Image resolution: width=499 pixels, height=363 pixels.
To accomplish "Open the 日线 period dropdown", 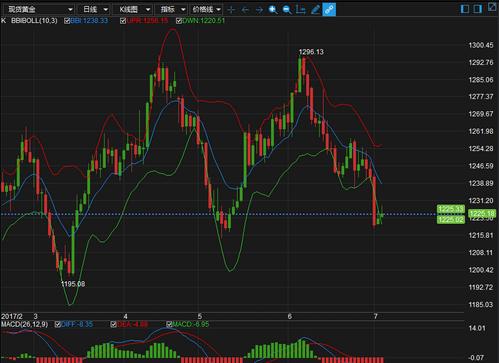I will coord(94,9).
